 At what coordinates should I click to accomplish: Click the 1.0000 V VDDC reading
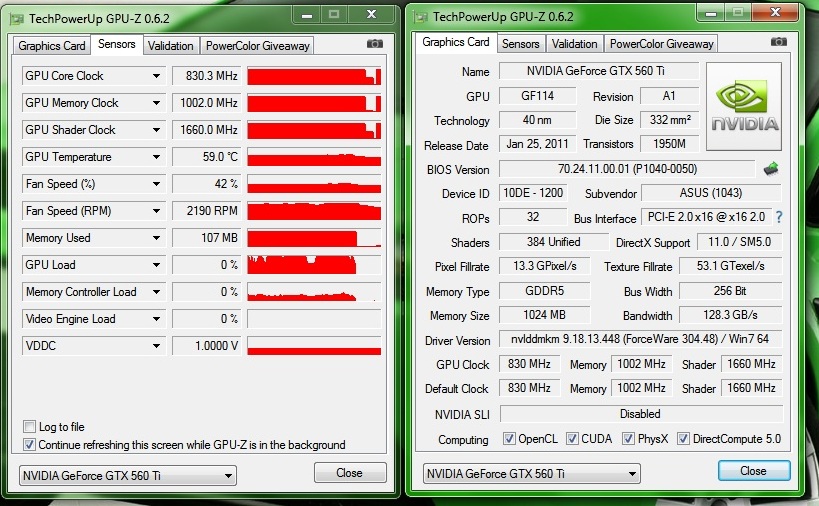(206, 346)
